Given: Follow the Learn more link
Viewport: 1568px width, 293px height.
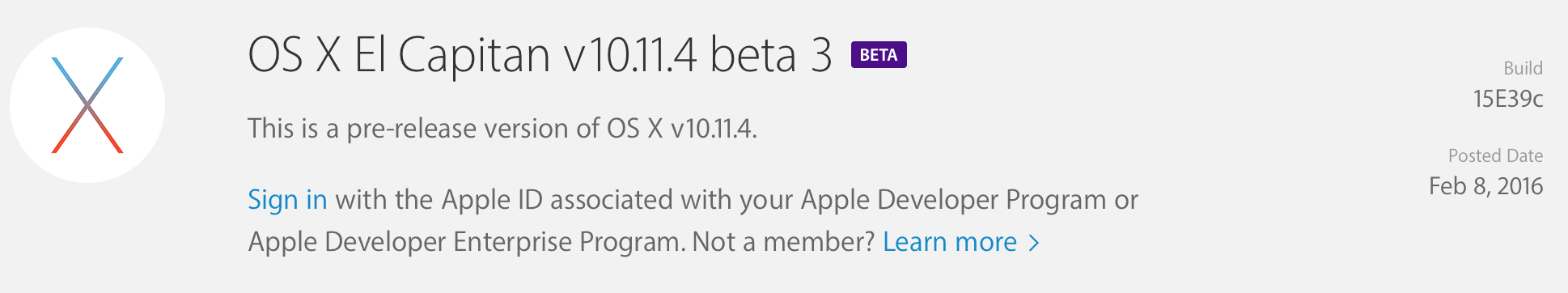Looking at the screenshot, I should (950, 242).
